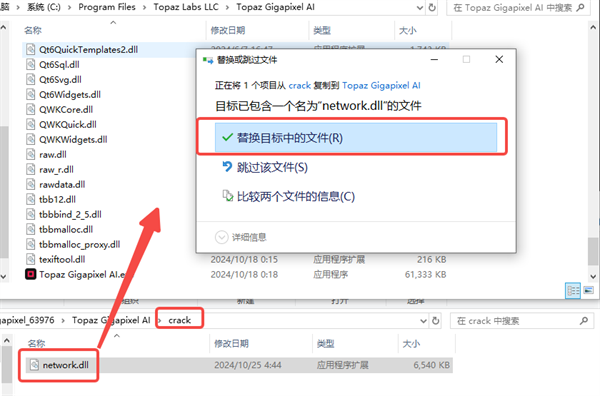The height and width of the screenshot is (396, 600).
Task: Click the refresh icon beside Topaz address bar
Action: (432, 7)
